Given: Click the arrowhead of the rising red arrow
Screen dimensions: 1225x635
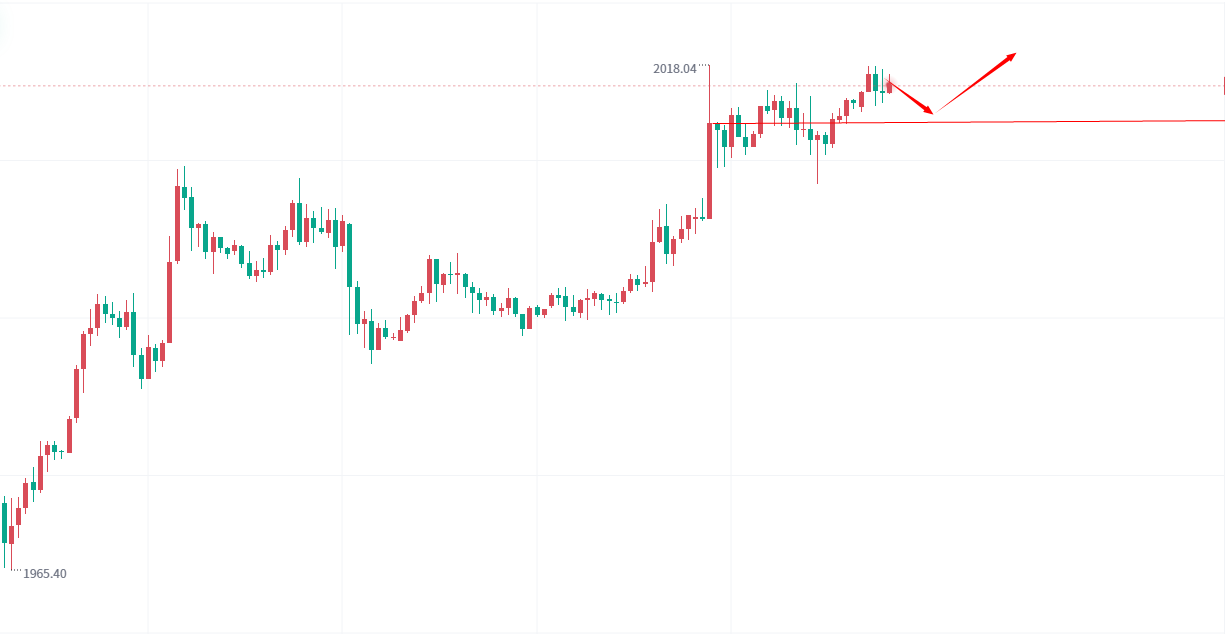Looking at the screenshot, I should point(1012,55).
